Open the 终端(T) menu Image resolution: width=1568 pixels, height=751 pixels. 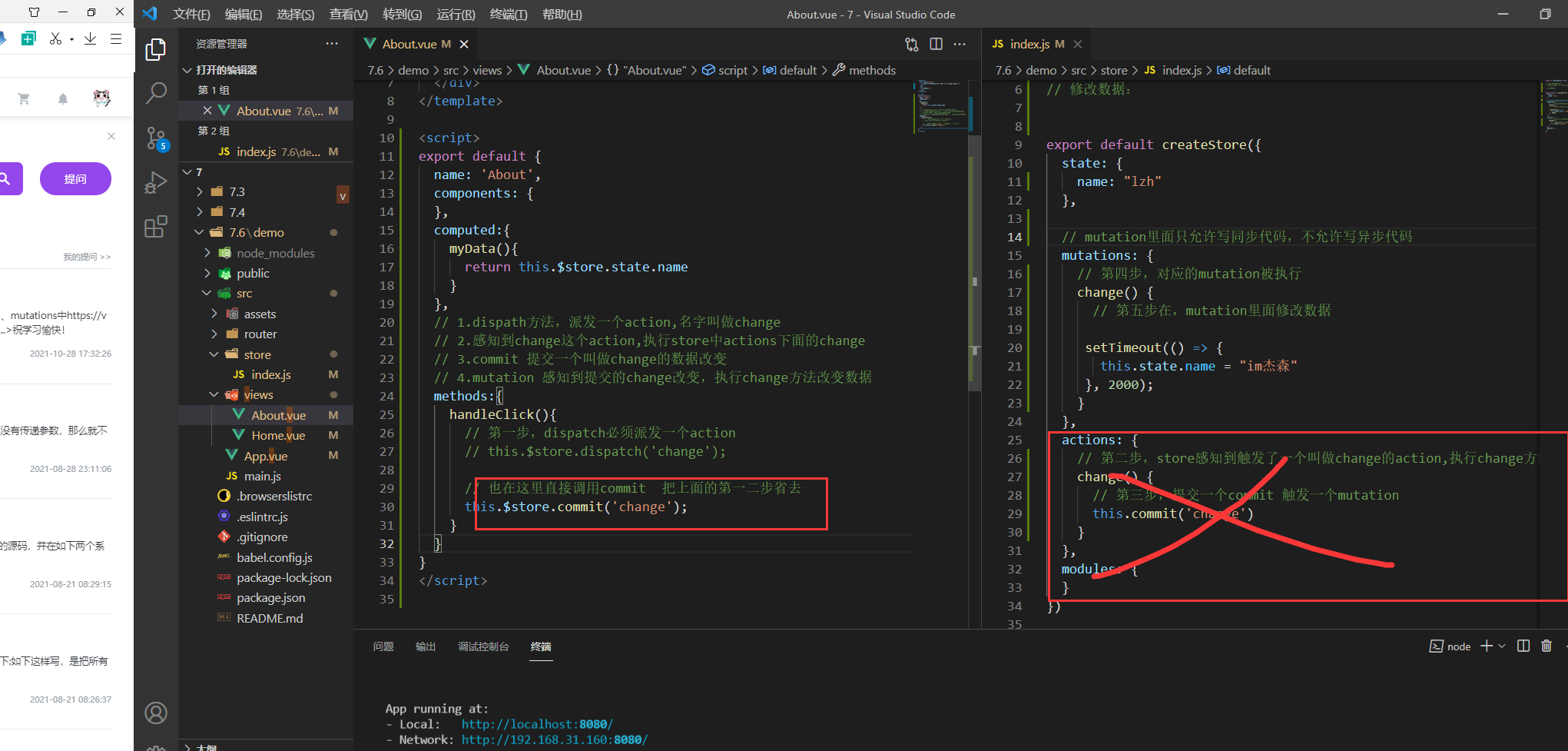(x=509, y=15)
